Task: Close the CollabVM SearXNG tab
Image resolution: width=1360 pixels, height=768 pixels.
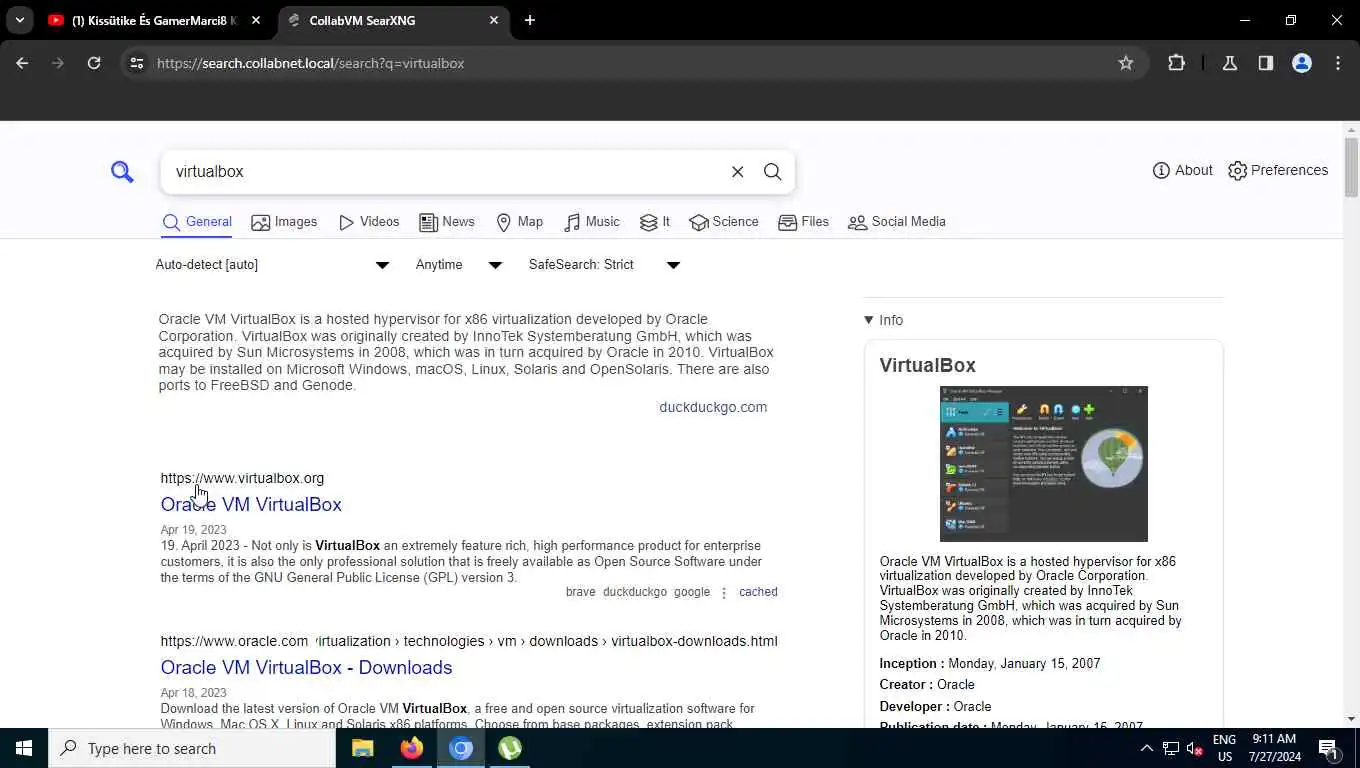Action: 494,20
